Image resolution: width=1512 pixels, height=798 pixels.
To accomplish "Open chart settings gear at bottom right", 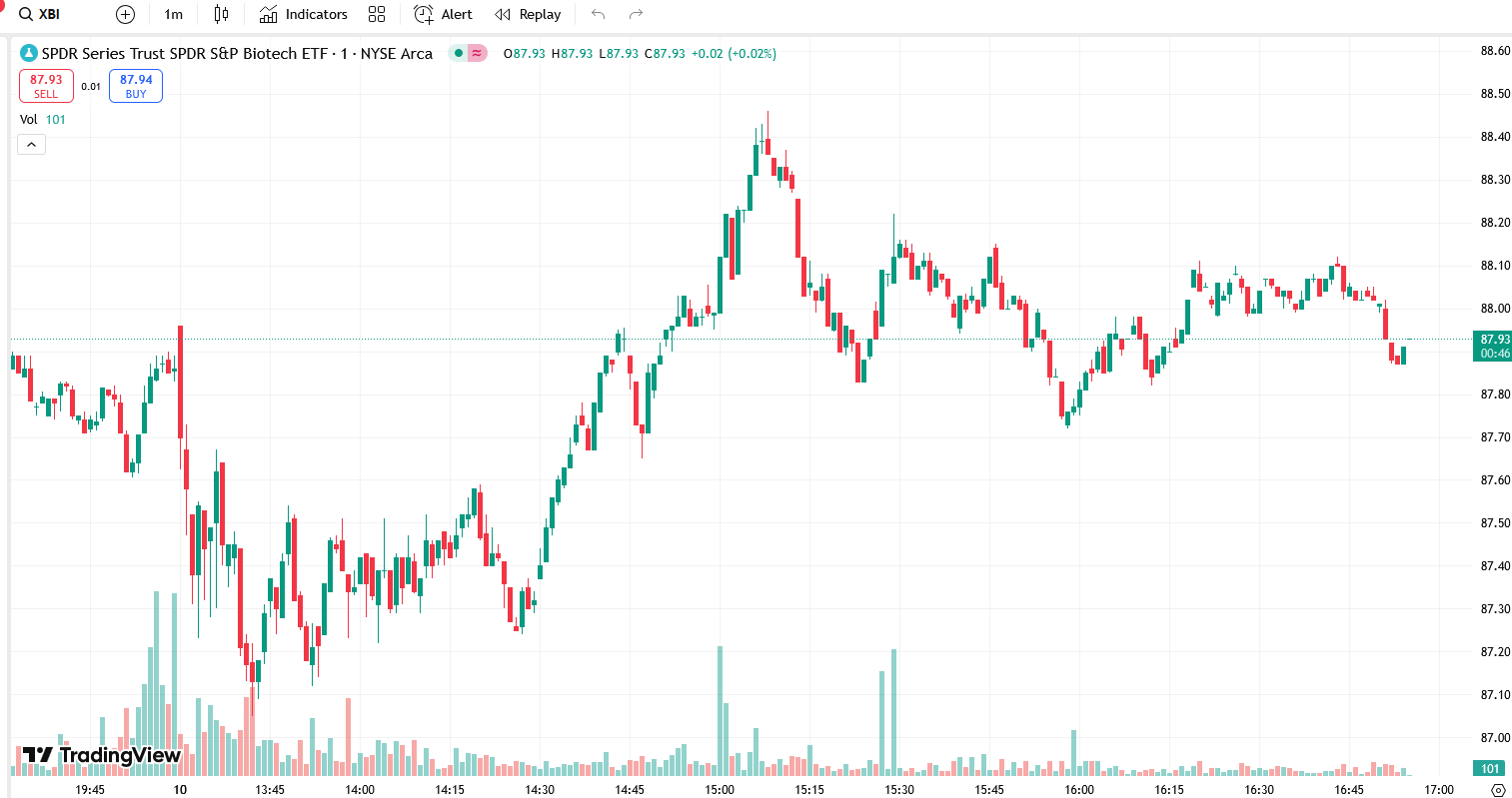I will pyautogui.click(x=1497, y=790).
